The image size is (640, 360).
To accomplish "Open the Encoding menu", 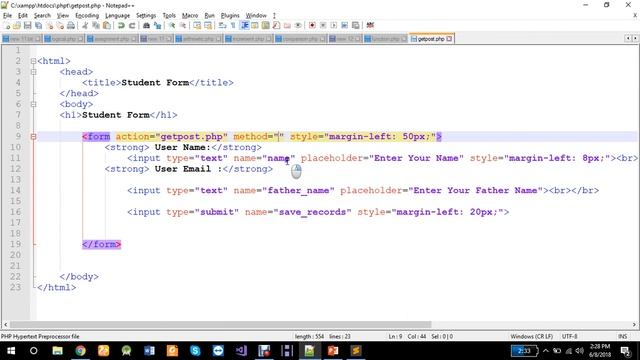I will (87, 16).
